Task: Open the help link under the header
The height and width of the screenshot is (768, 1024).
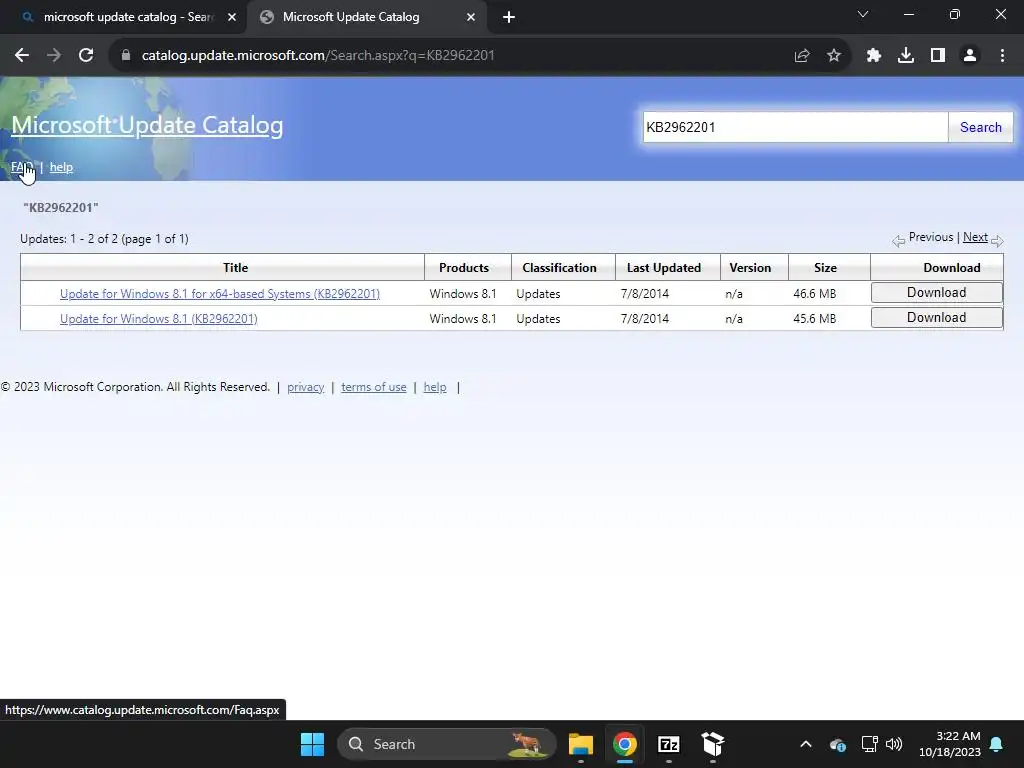Action: pos(61,167)
